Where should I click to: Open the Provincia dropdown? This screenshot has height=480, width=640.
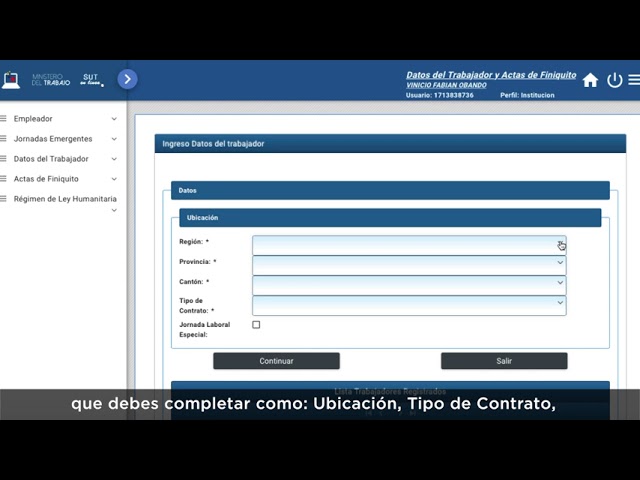(409, 264)
